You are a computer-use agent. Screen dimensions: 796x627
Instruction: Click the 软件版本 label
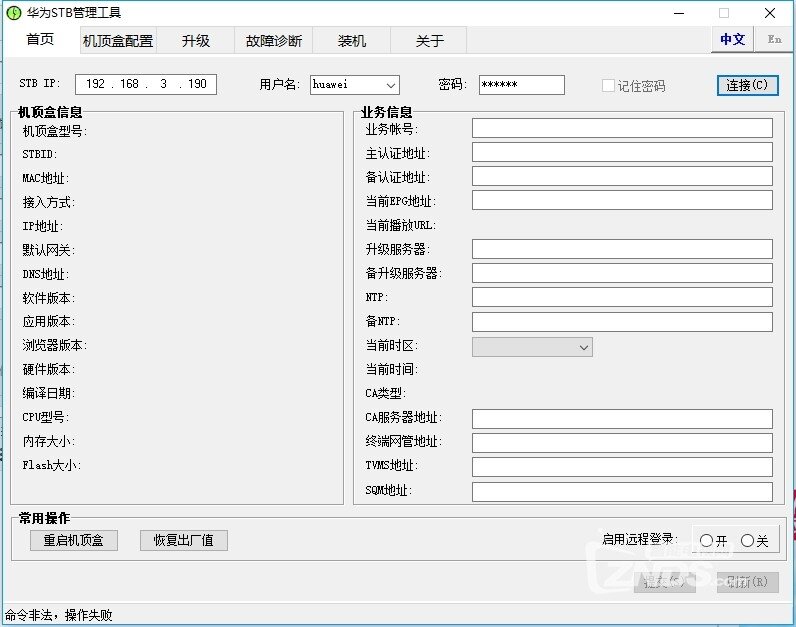[x=48, y=298]
